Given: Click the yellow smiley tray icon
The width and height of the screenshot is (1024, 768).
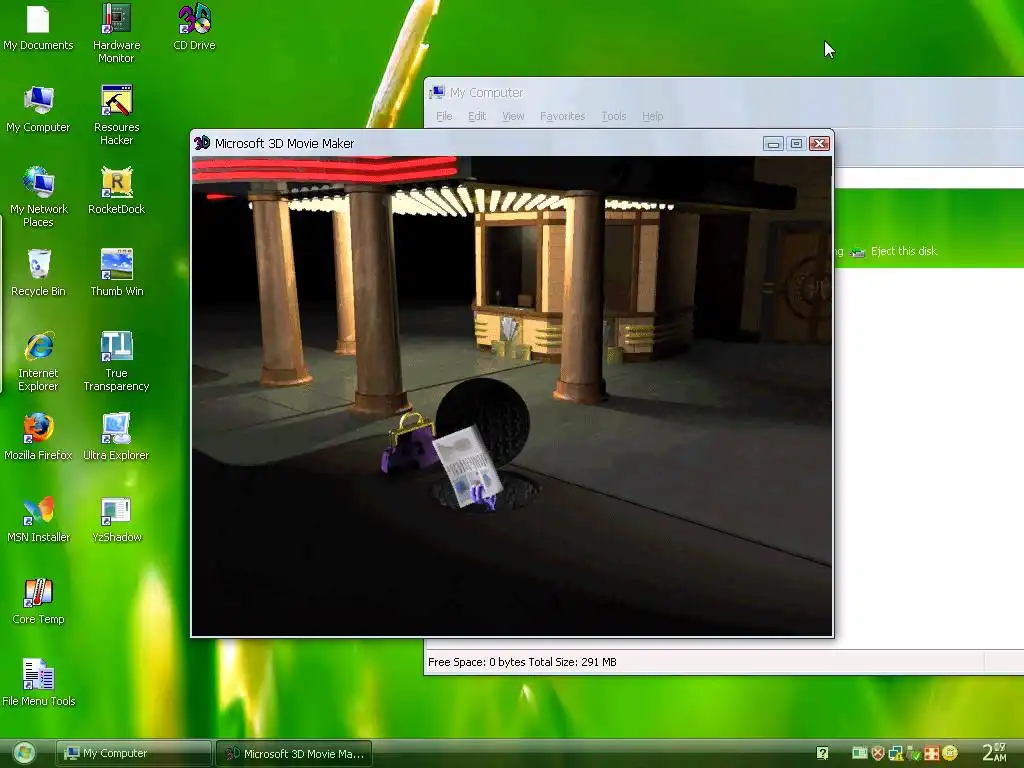Looking at the screenshot, I should (x=950, y=753).
